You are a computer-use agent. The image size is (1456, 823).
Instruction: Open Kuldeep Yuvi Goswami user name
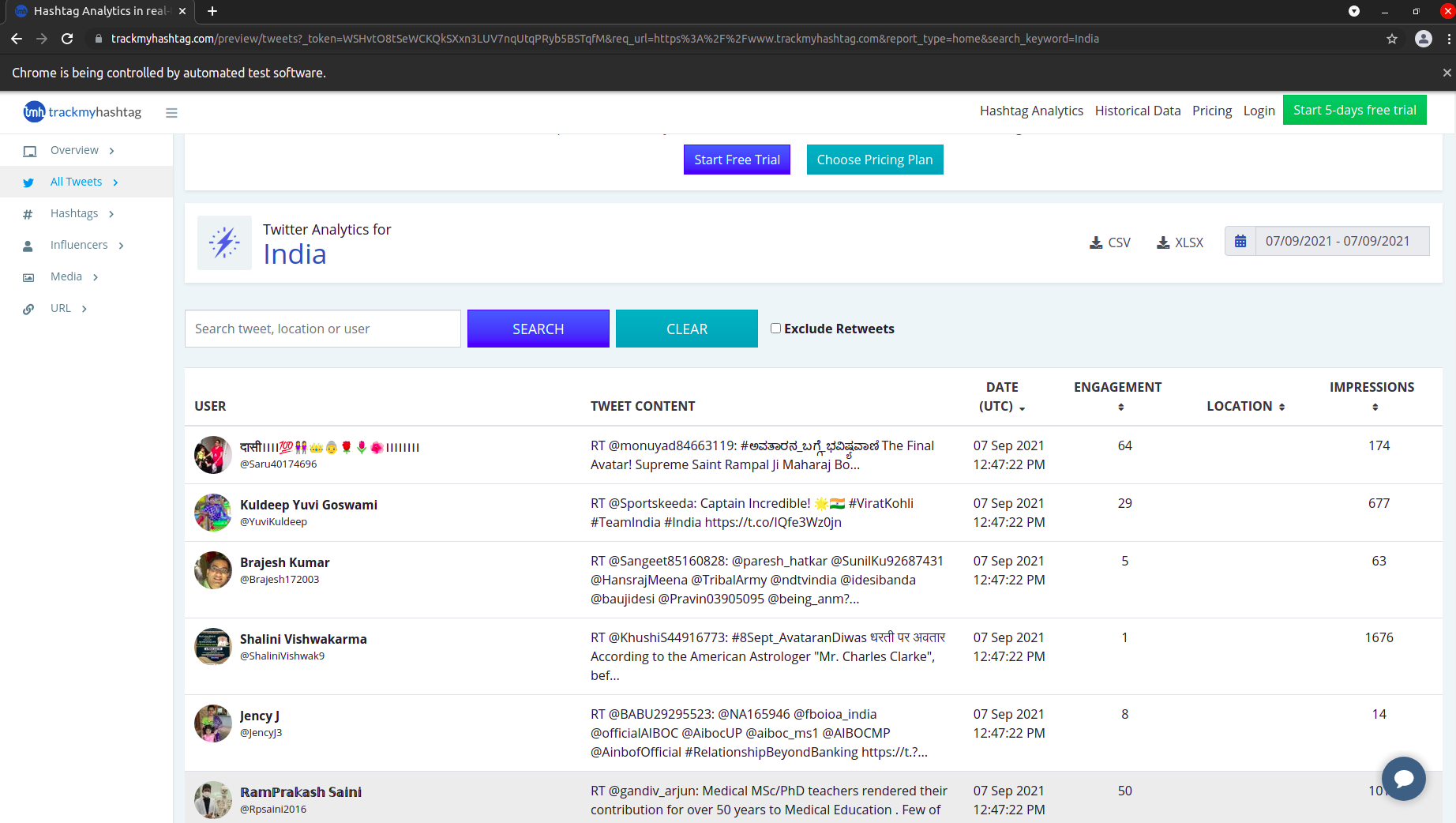(x=309, y=505)
